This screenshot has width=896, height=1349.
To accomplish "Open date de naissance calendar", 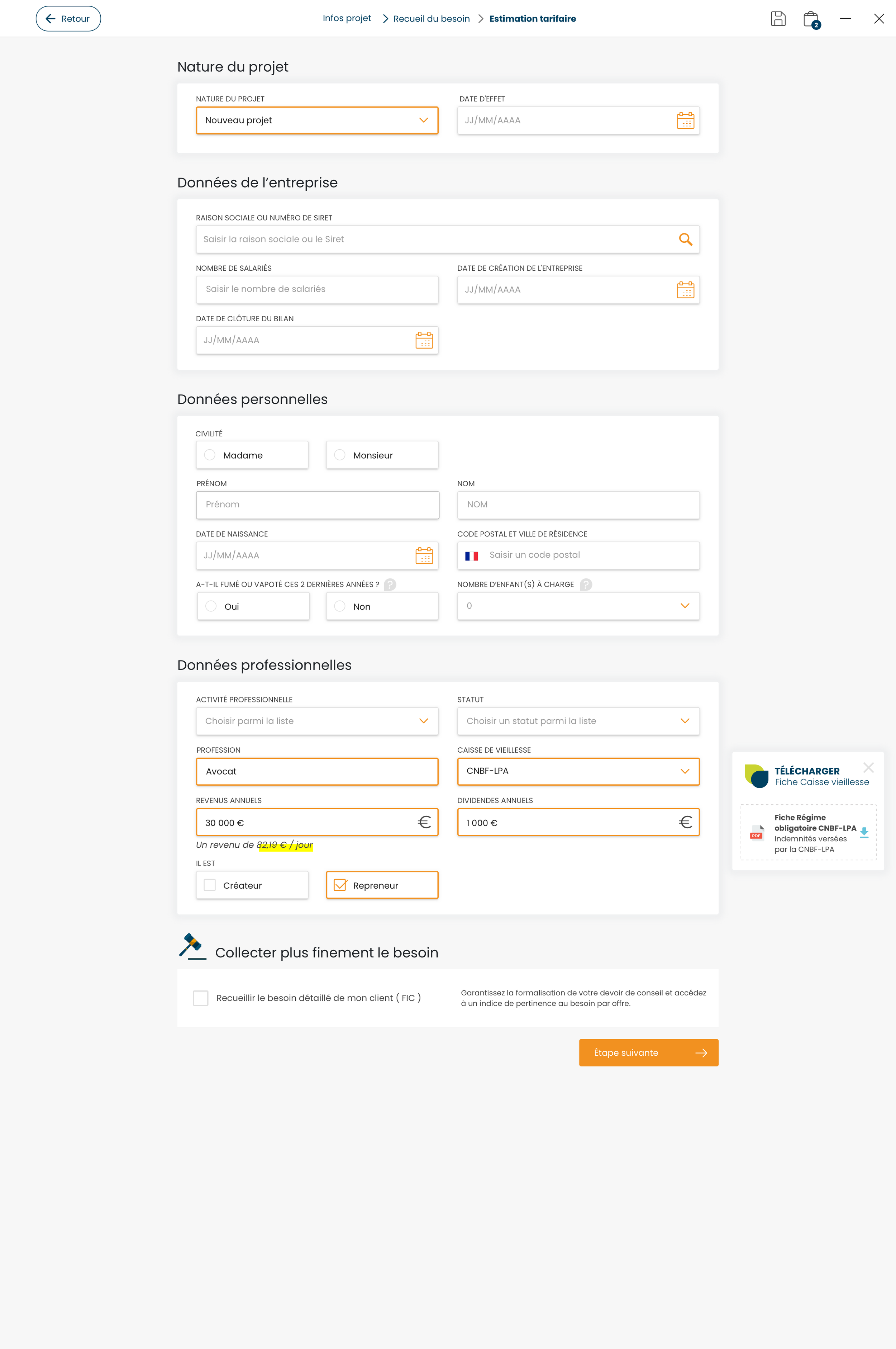I will 424,555.
